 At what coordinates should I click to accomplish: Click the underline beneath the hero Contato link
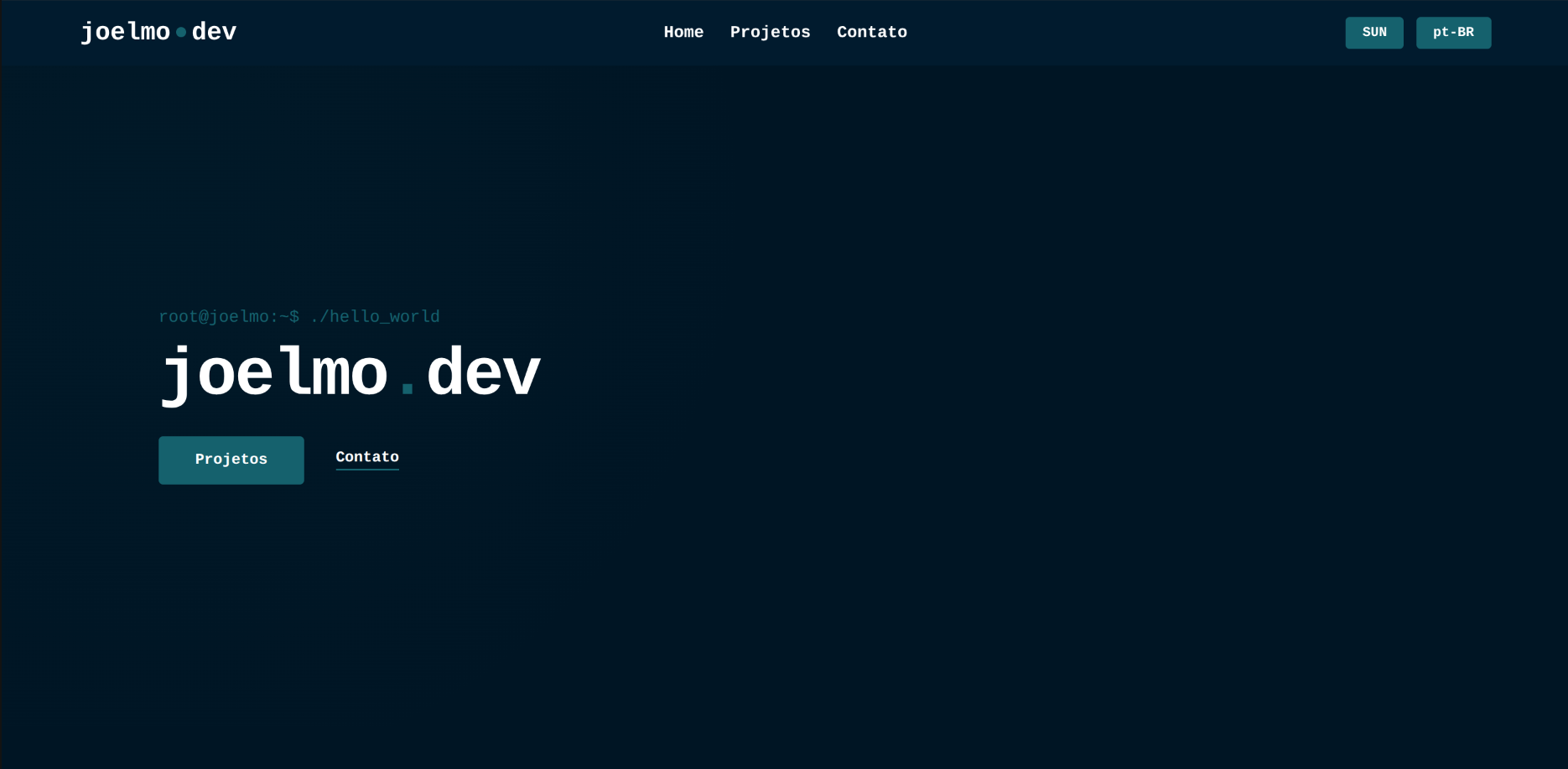pyautogui.click(x=367, y=470)
